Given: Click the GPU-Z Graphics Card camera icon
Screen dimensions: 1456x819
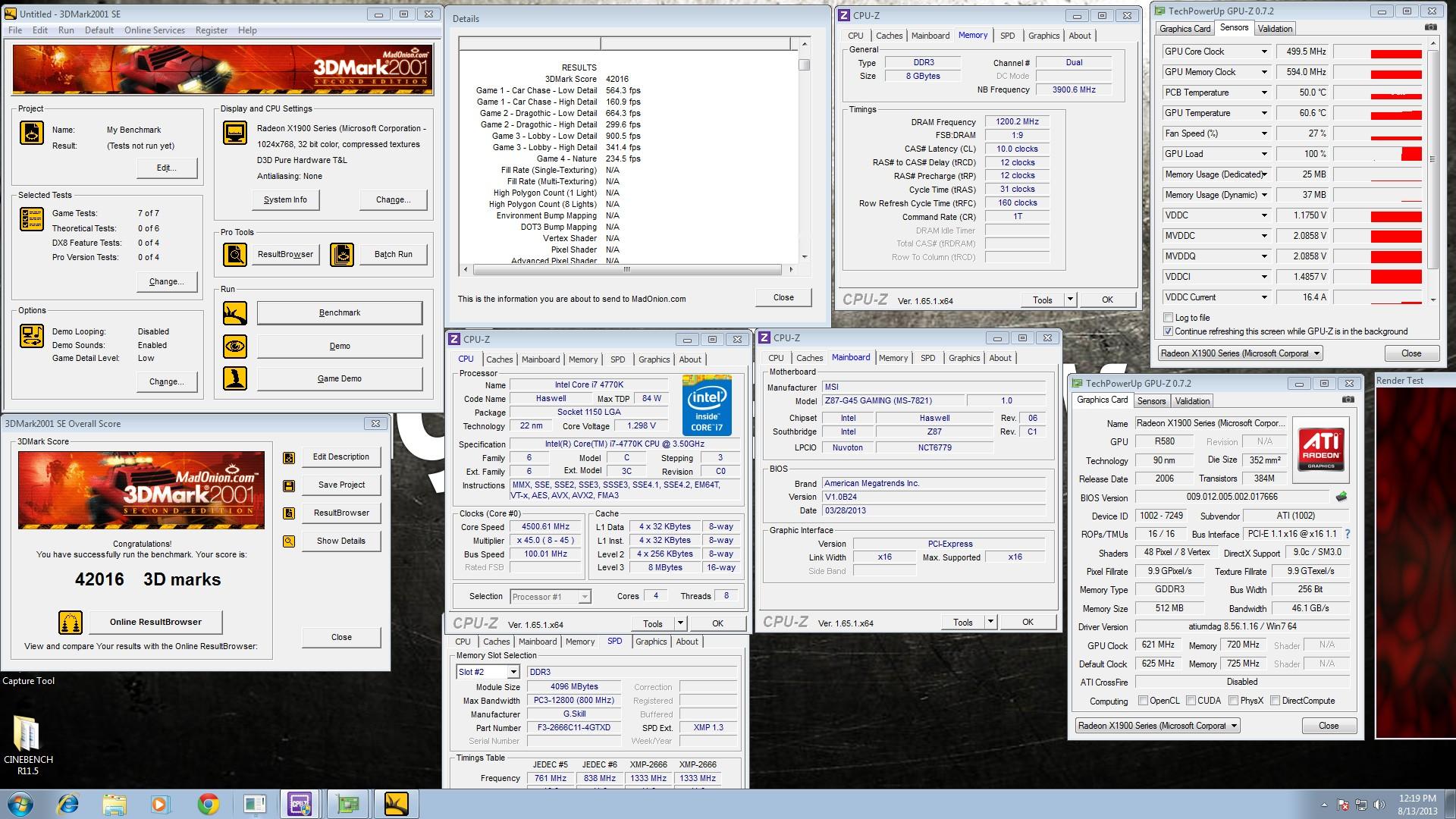Looking at the screenshot, I should pos(1348,400).
